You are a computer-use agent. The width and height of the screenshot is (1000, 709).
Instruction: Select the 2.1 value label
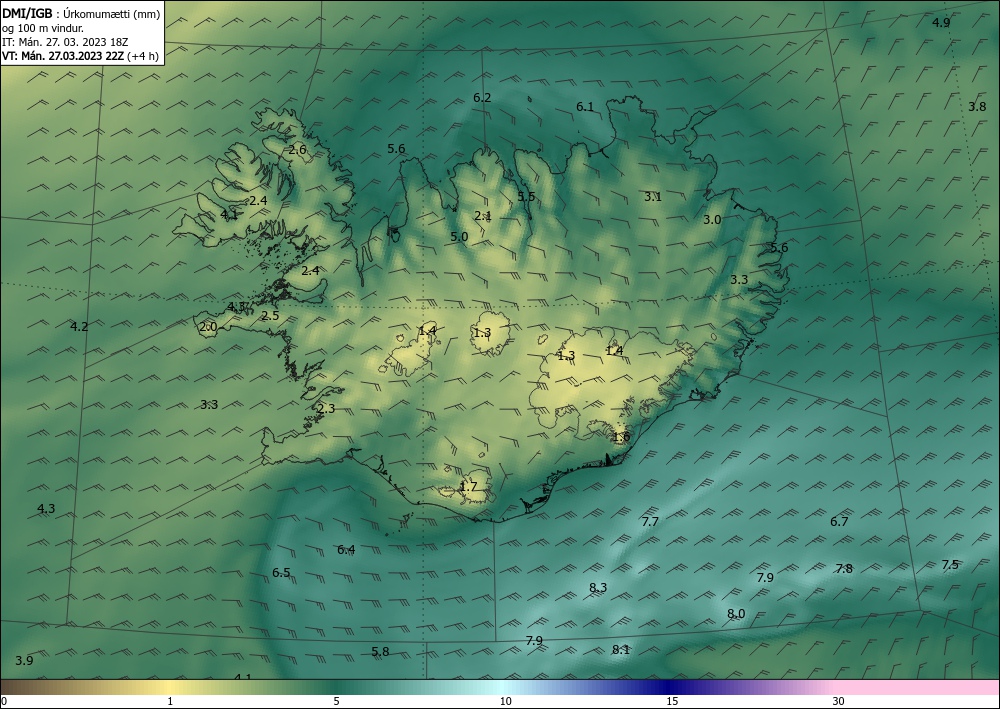pos(483,216)
